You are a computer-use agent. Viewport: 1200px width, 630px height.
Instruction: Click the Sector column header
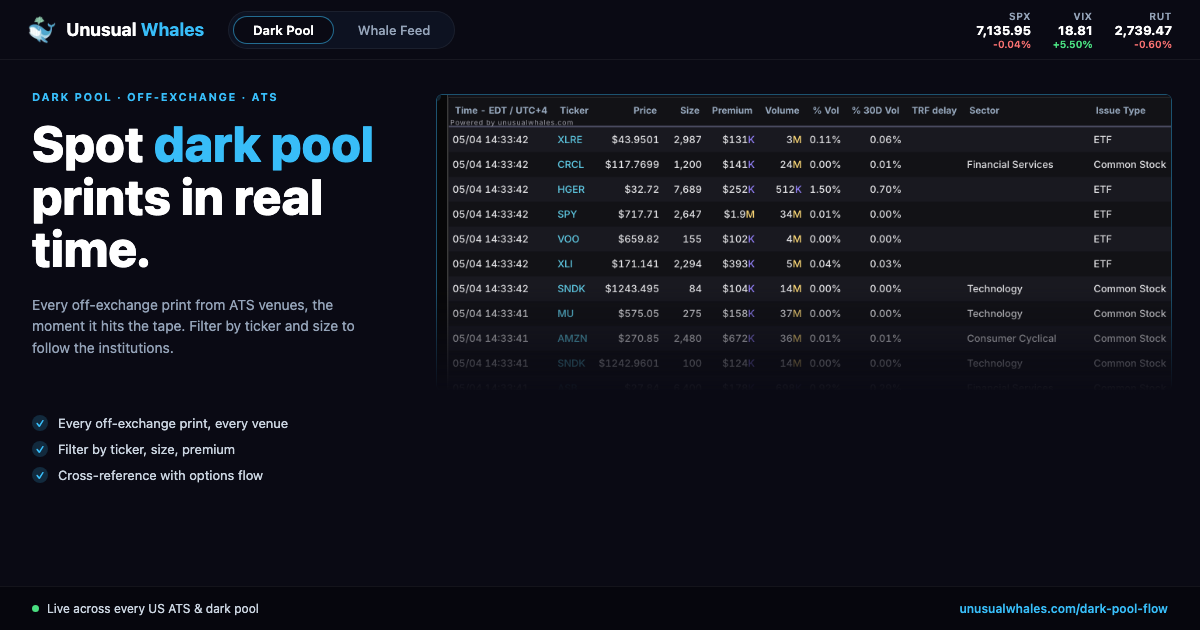[x=984, y=110]
